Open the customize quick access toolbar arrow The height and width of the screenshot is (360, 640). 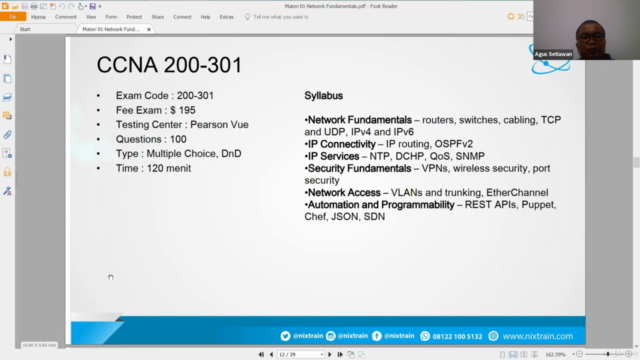pyautogui.click(x=100, y=7)
